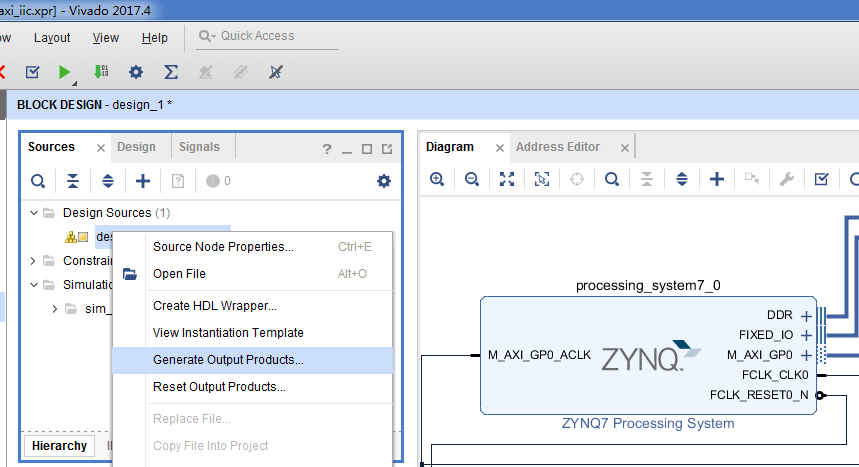The height and width of the screenshot is (467, 859).
Task: Open Sources panel settings gear
Action: pyautogui.click(x=384, y=181)
